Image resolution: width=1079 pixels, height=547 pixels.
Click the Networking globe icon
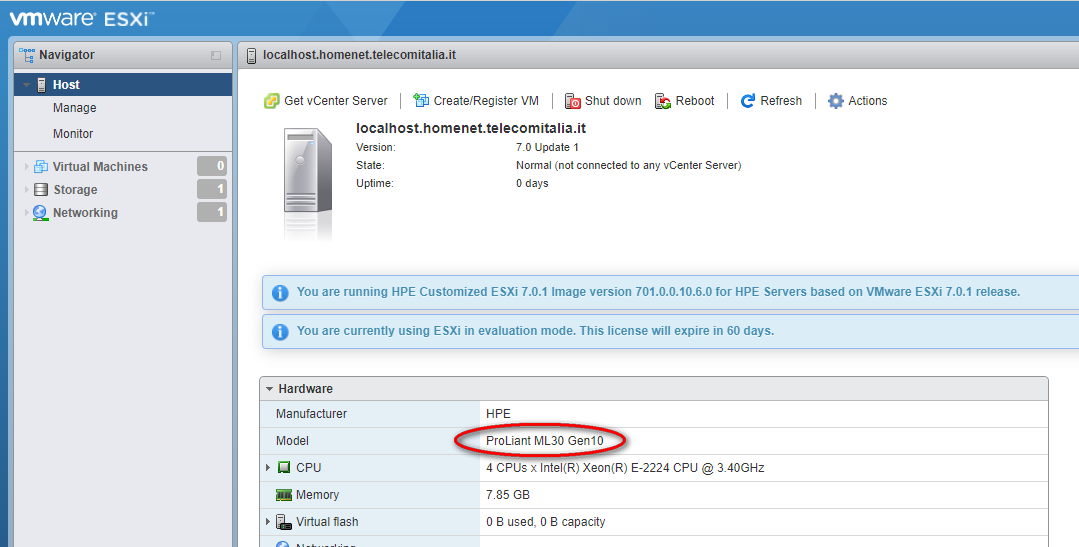click(41, 213)
